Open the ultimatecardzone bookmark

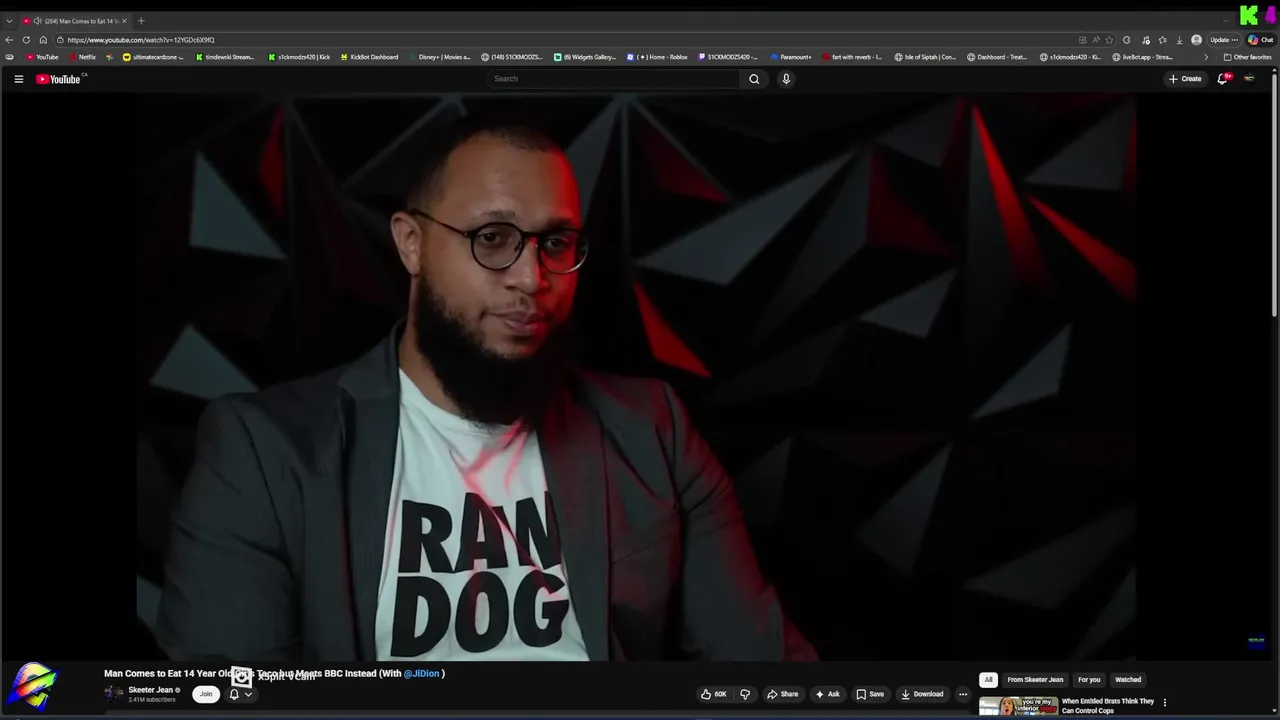point(153,57)
